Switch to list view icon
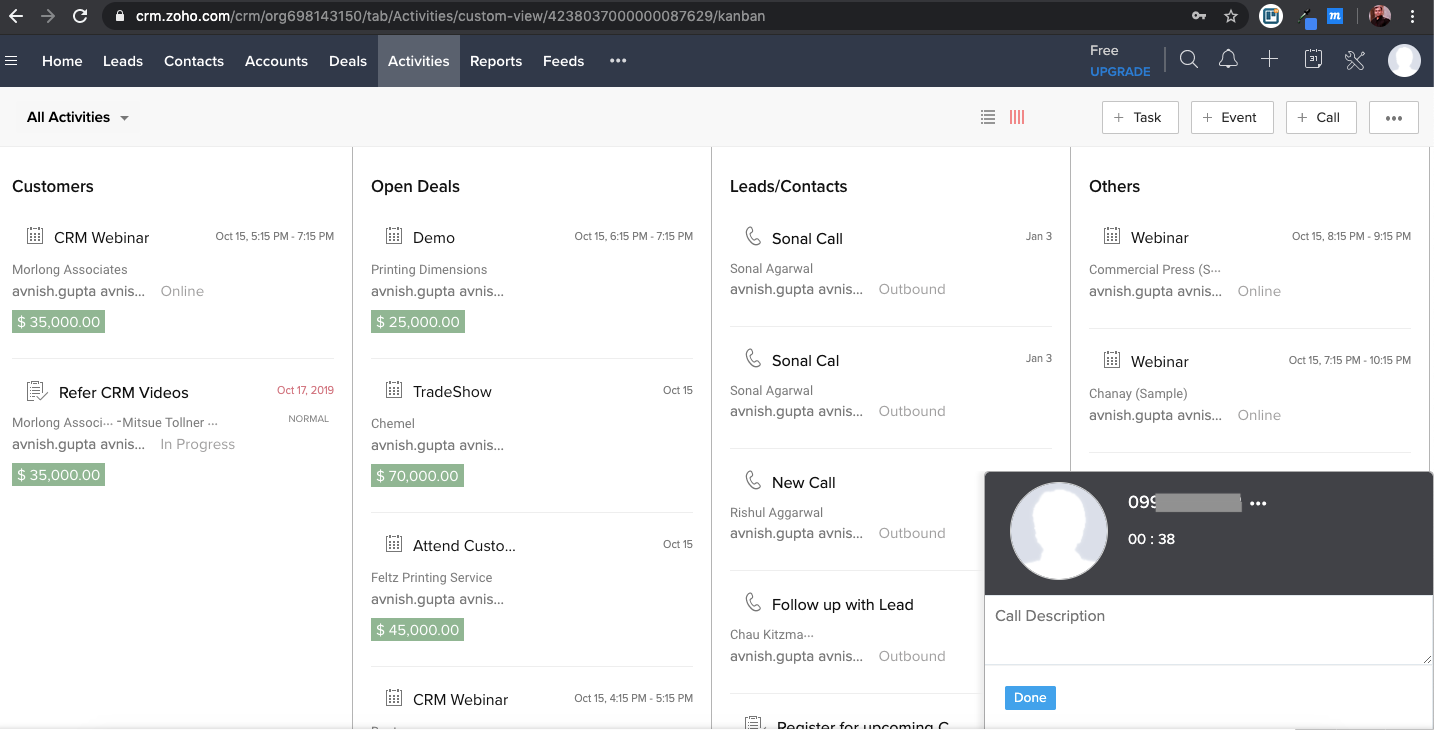The height and width of the screenshot is (730, 1434). (x=988, y=117)
